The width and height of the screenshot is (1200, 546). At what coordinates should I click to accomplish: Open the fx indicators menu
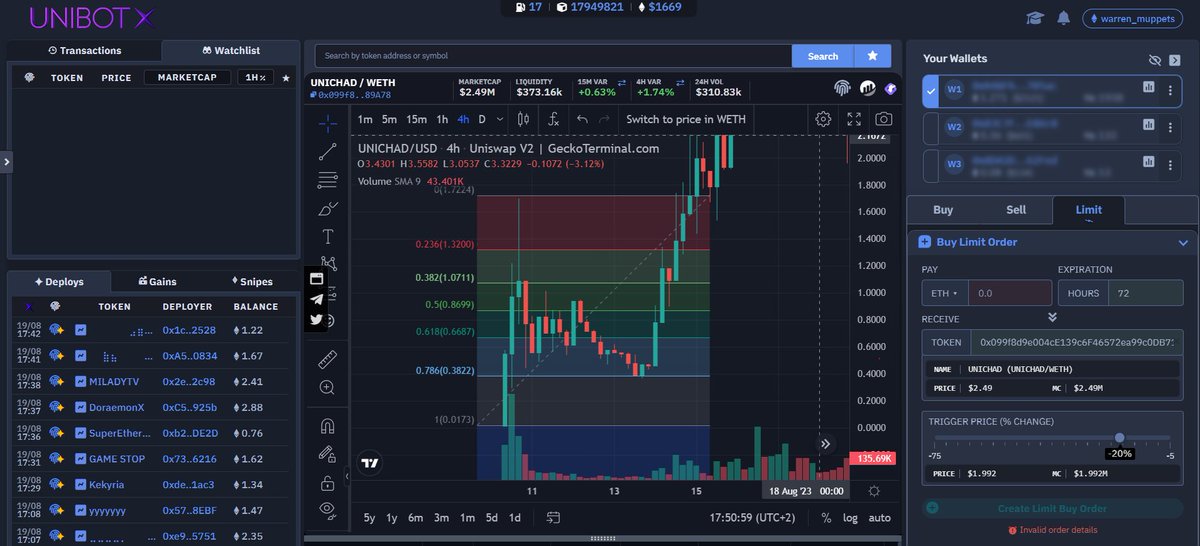point(552,119)
